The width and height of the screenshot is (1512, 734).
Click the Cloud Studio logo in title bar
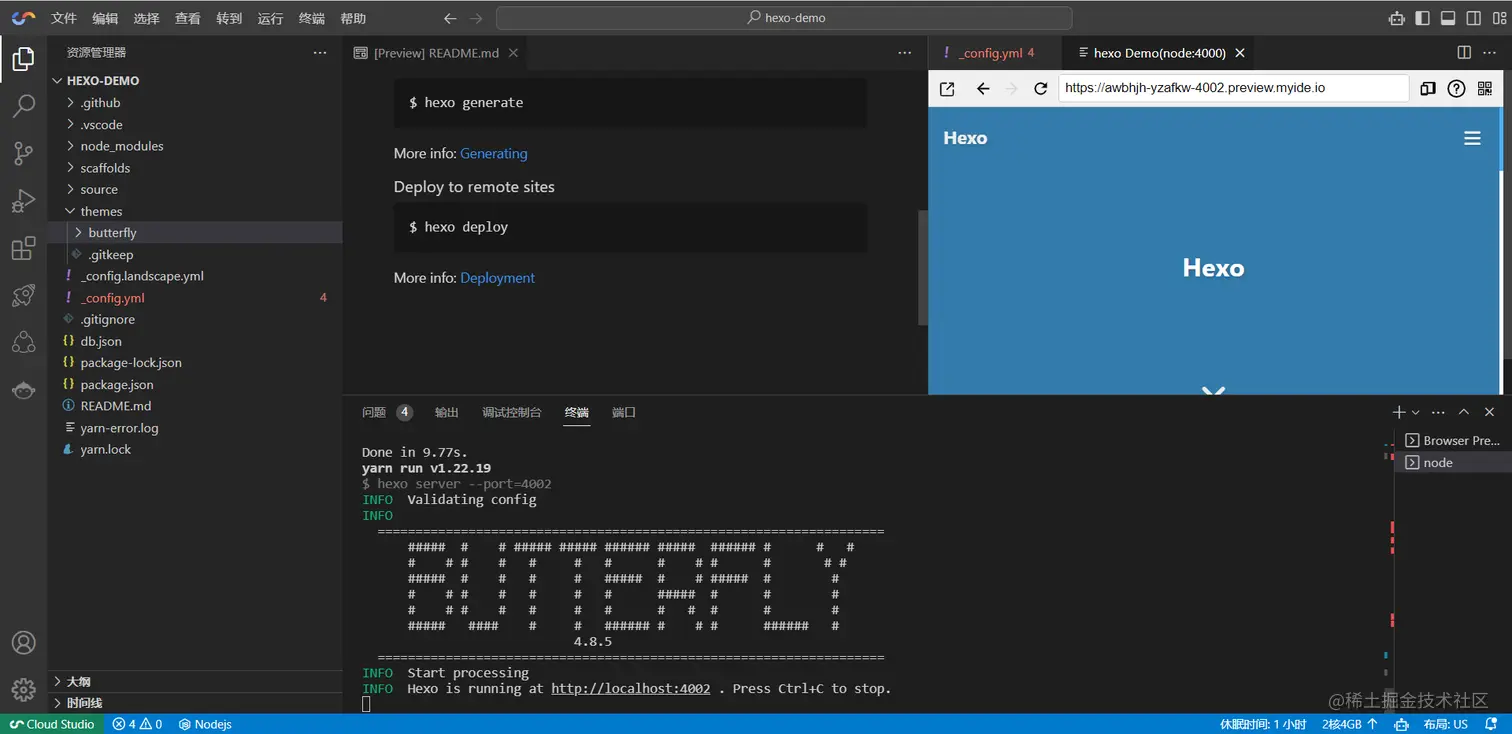(x=23, y=18)
